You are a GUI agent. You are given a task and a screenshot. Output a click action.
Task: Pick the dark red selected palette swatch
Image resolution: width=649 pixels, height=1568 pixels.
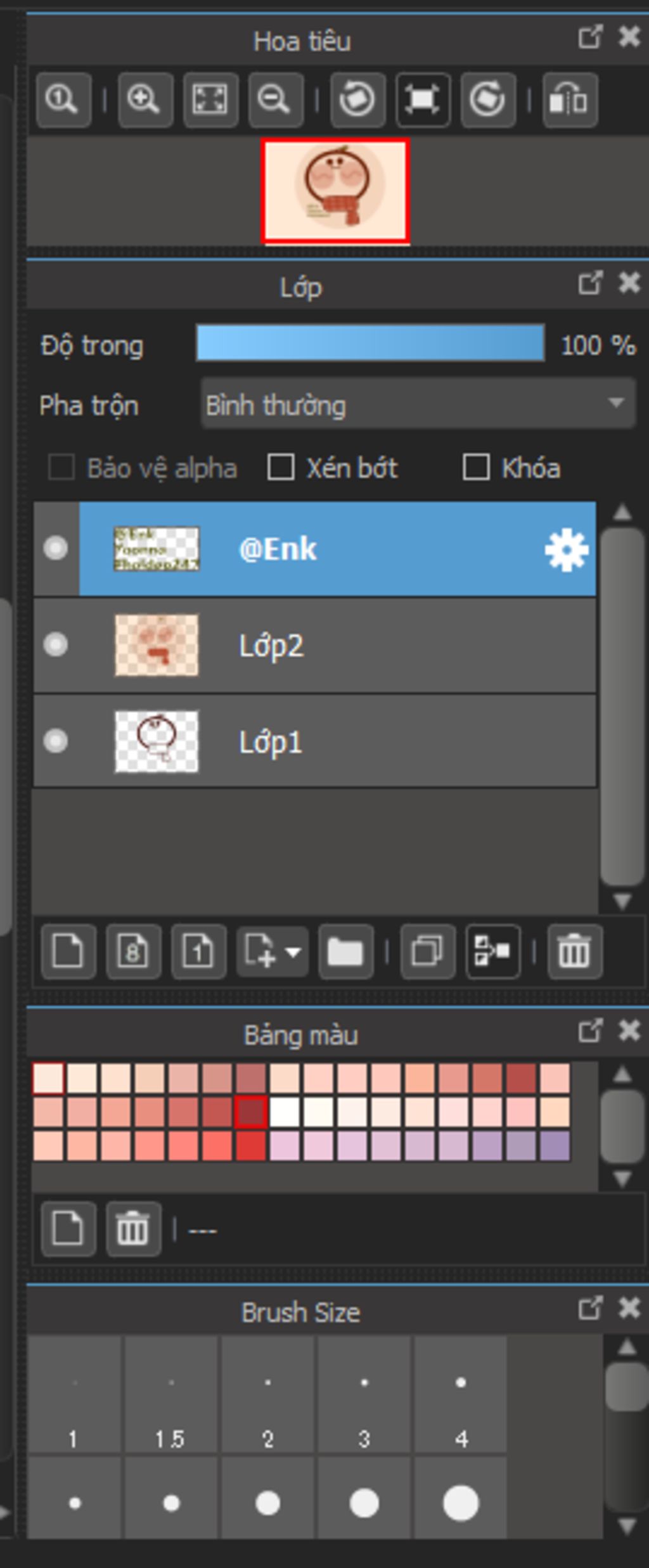point(251,1113)
